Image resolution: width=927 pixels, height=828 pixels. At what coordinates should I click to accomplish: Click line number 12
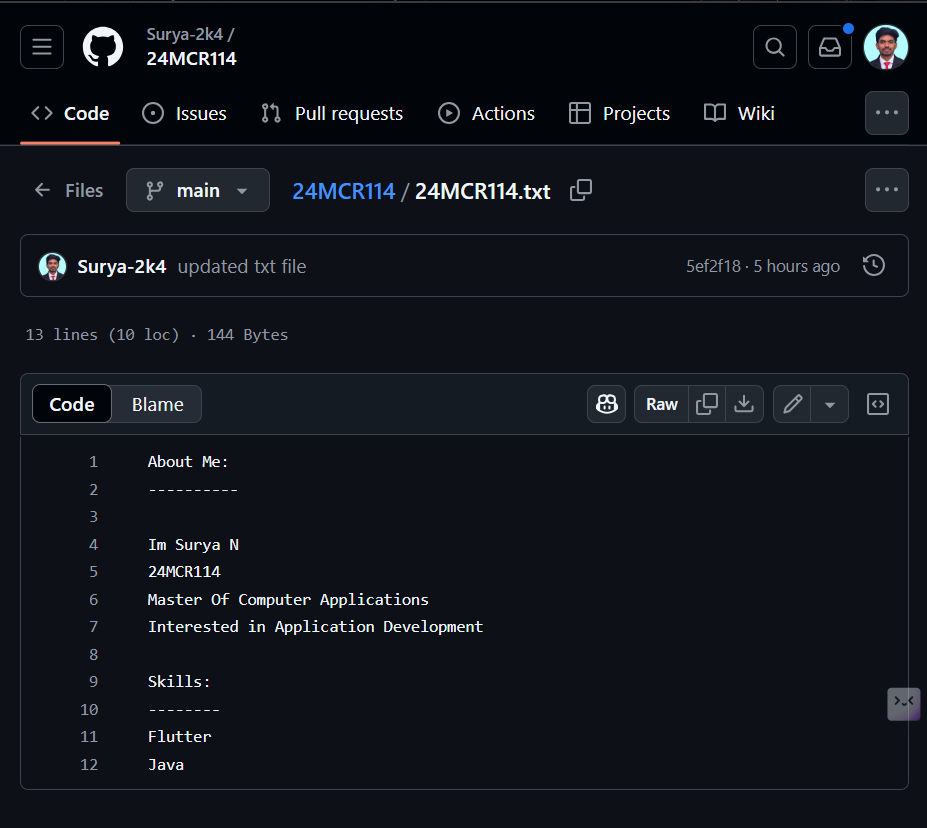point(89,765)
